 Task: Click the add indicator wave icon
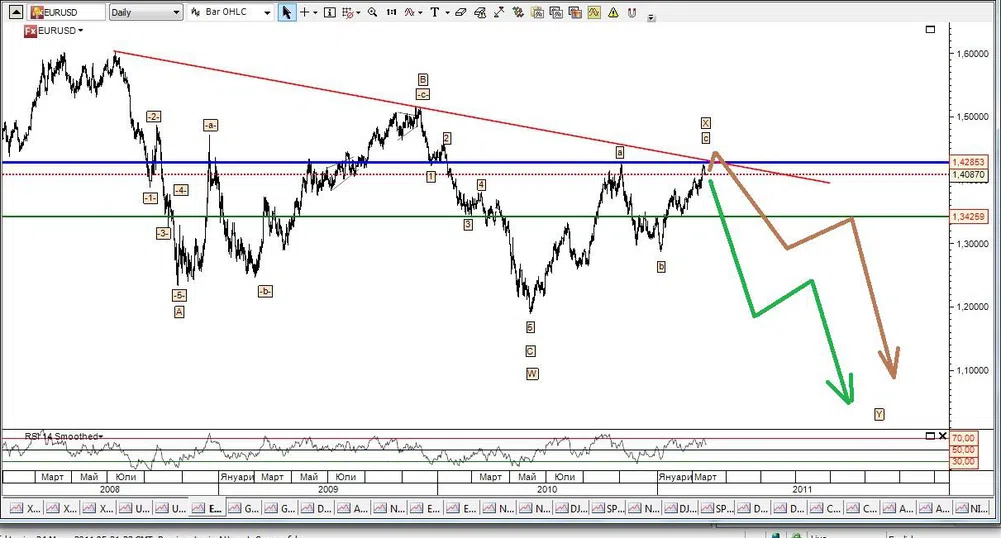[x=409, y=12]
